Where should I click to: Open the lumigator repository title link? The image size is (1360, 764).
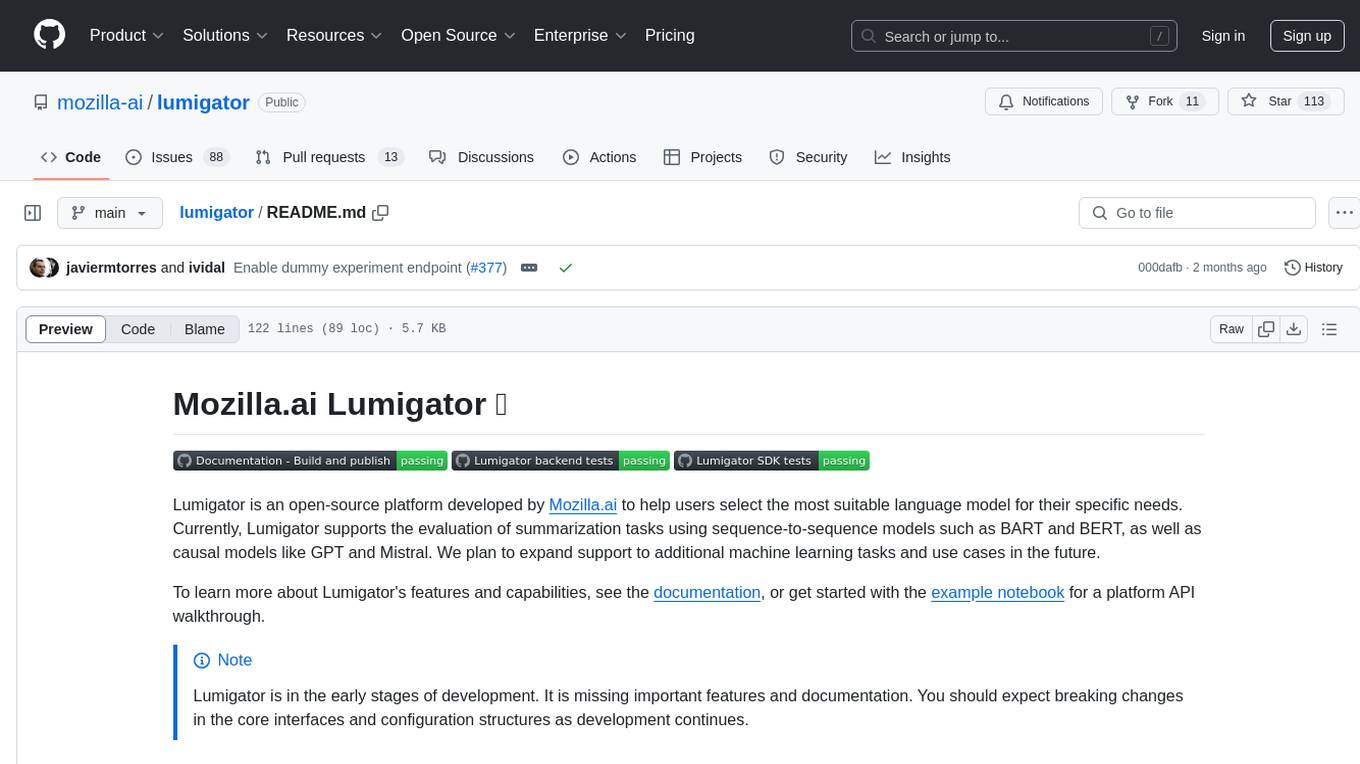(203, 102)
